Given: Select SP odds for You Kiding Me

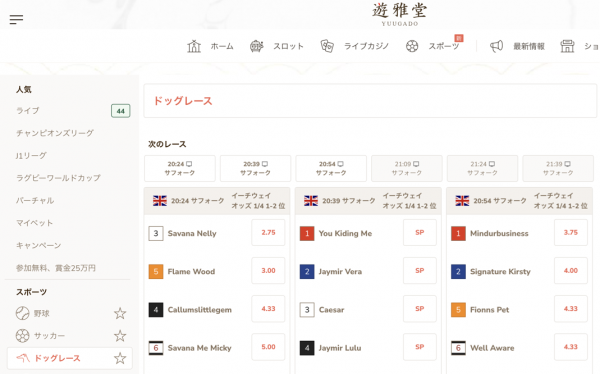Looking at the screenshot, I should (420, 232).
